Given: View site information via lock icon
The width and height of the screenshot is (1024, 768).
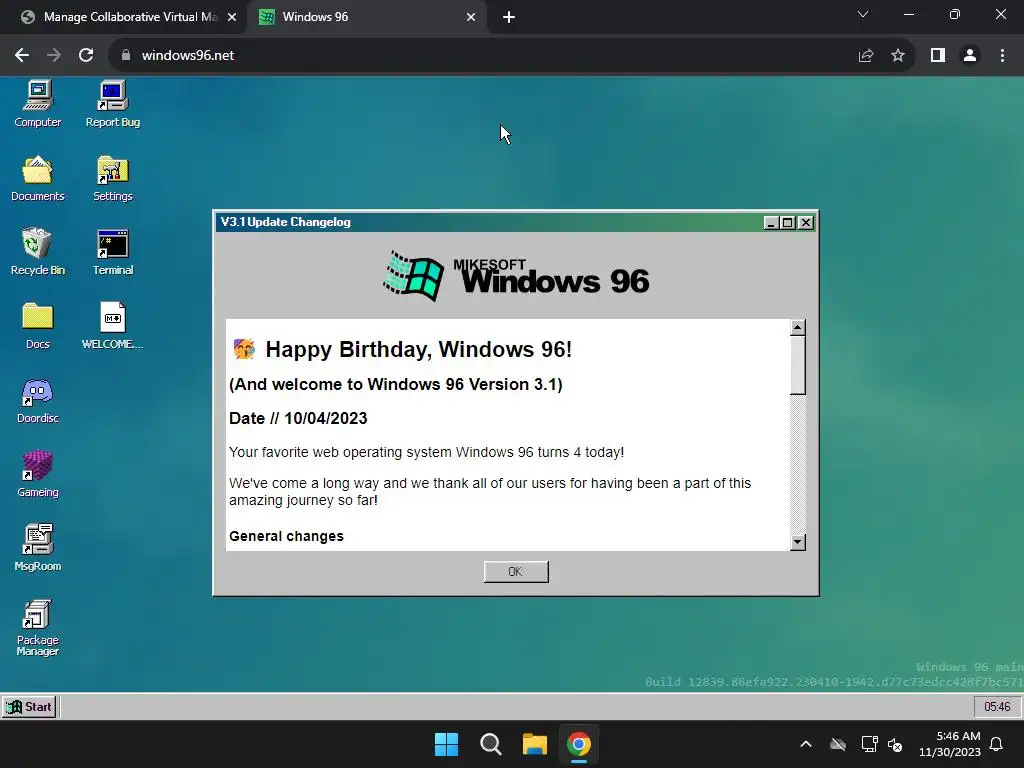Looking at the screenshot, I should tap(126, 55).
